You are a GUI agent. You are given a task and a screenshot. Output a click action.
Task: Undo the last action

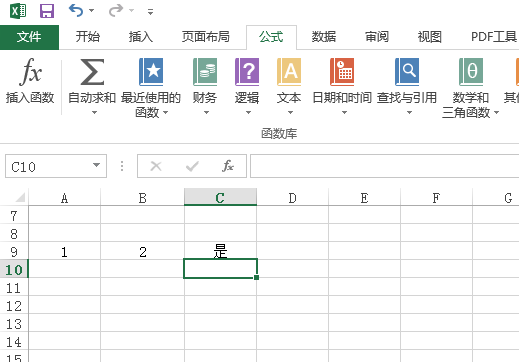point(76,11)
